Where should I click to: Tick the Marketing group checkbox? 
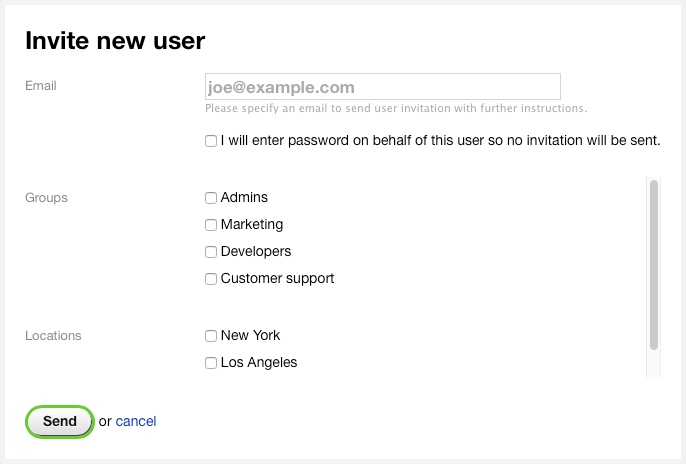point(211,225)
